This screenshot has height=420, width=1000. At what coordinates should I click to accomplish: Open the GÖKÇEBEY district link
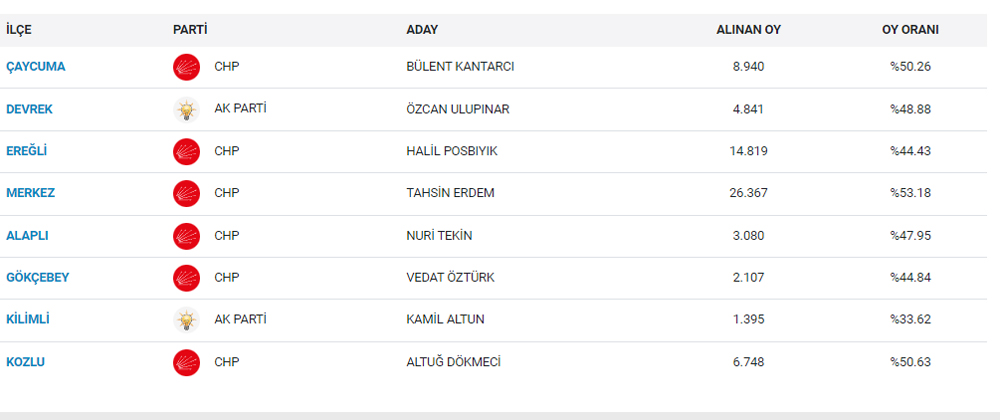[38, 278]
